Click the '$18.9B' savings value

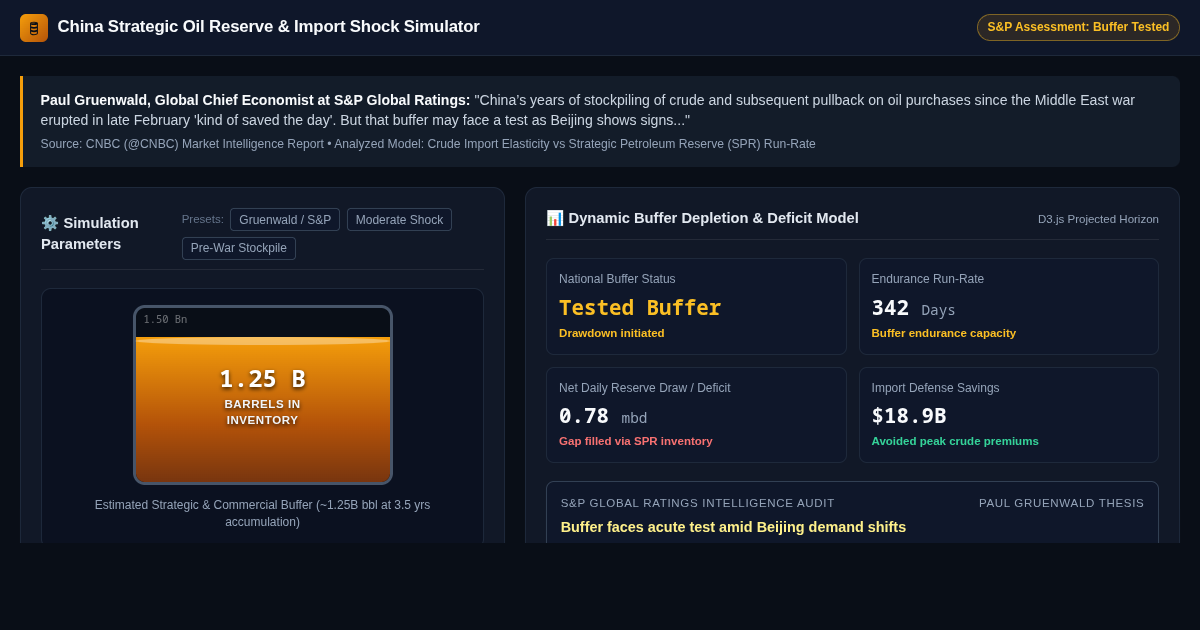click(909, 416)
